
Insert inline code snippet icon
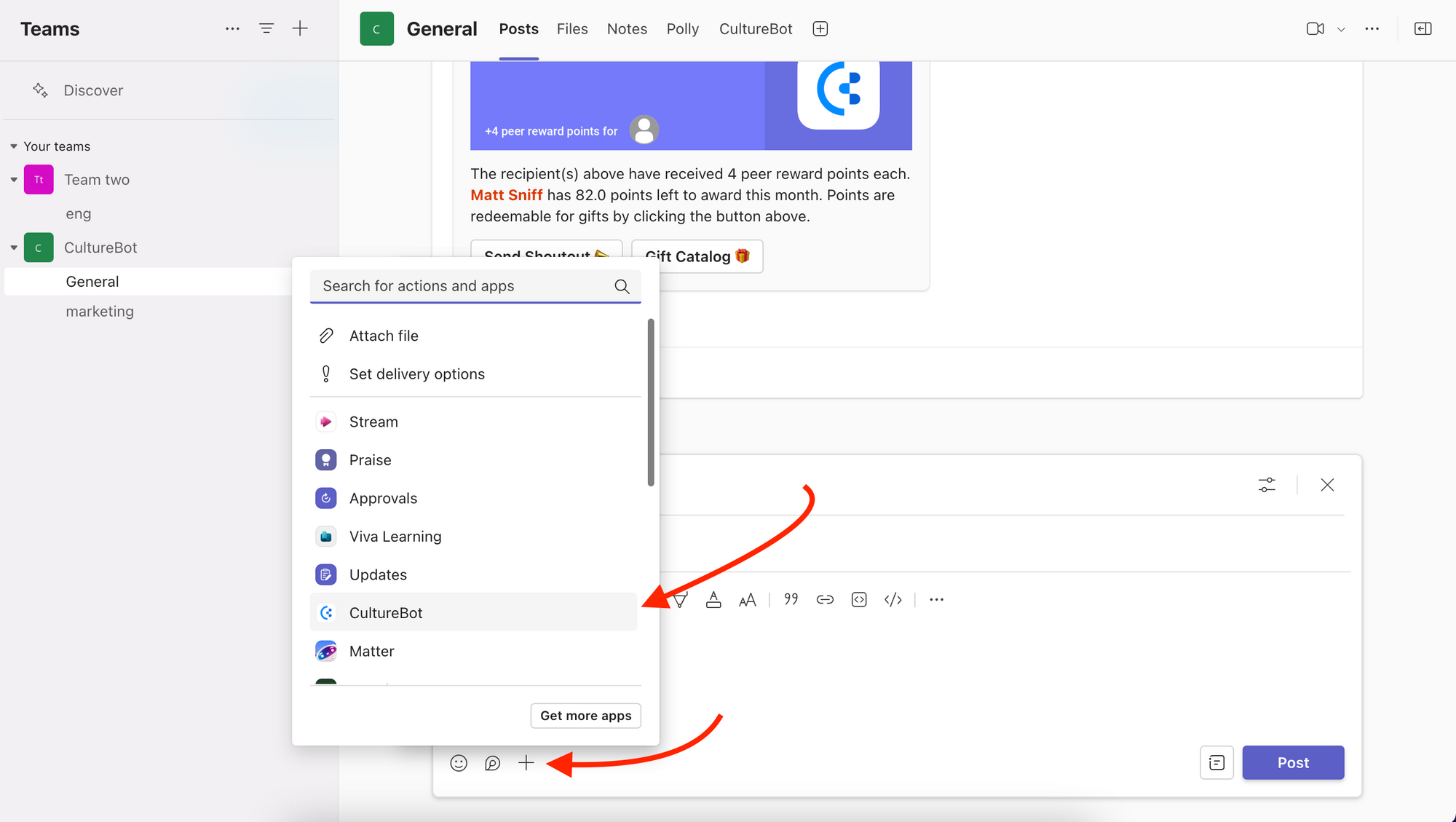[859, 599]
